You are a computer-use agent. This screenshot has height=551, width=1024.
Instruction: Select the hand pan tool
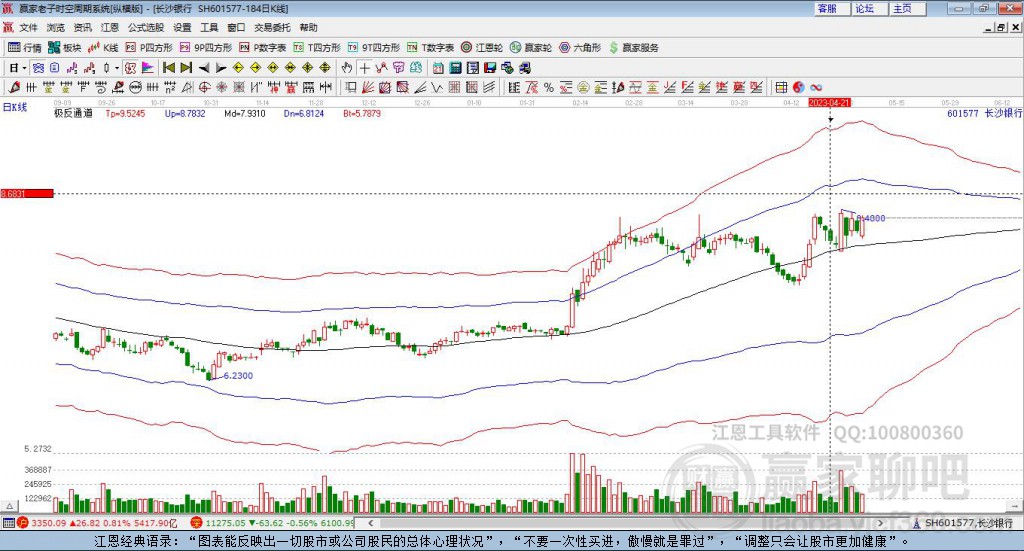[x=346, y=68]
